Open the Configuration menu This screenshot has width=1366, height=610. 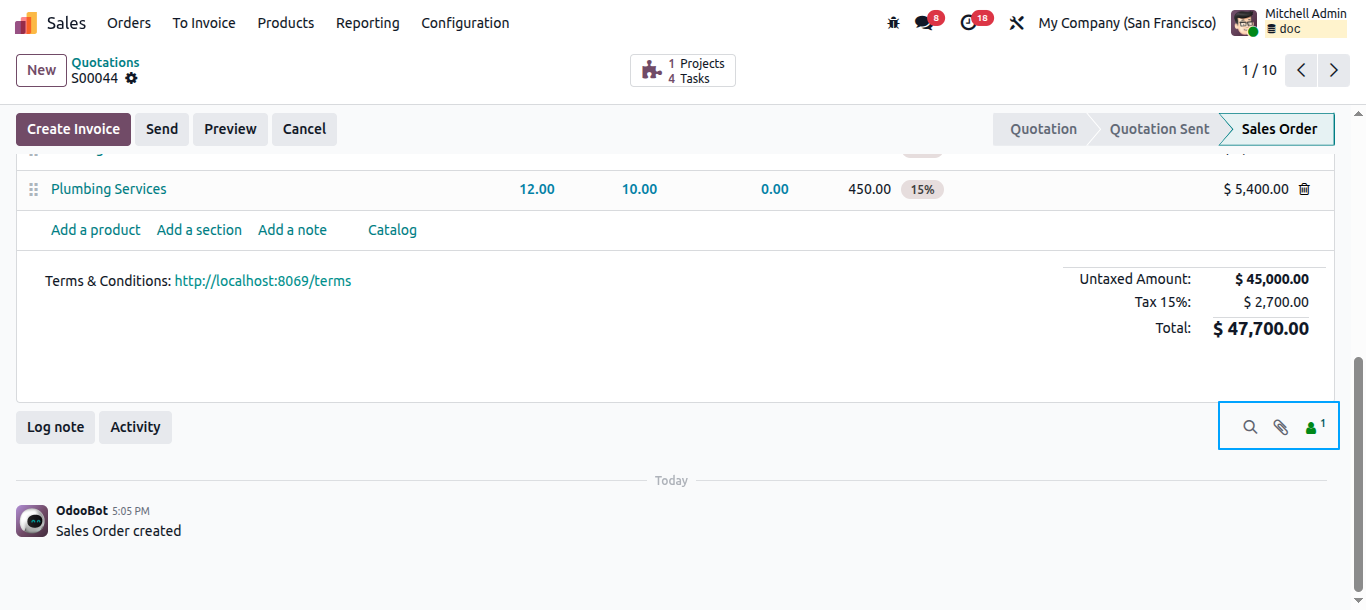tap(465, 23)
